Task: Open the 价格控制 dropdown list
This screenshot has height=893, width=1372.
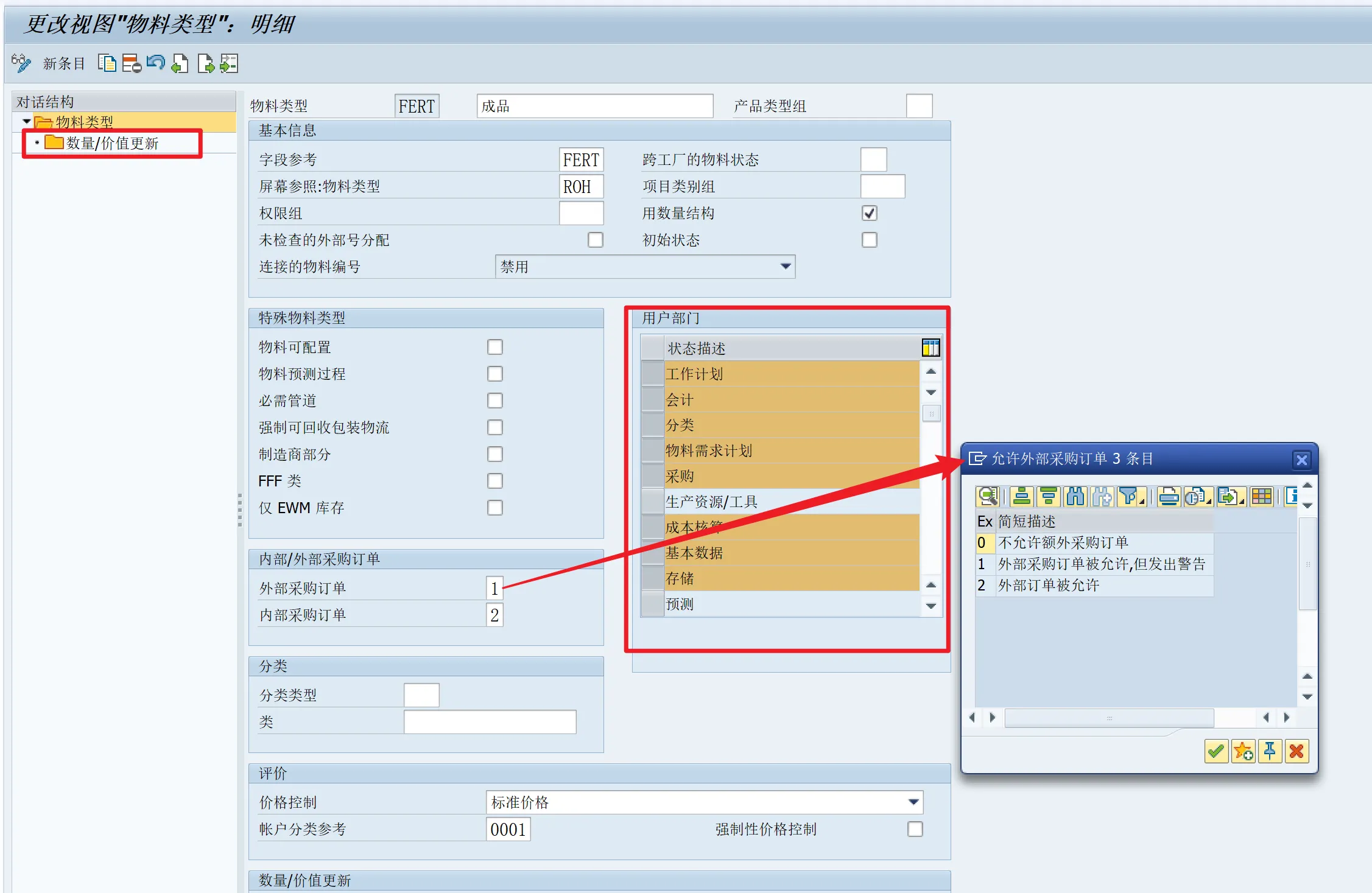Action: coord(913,802)
